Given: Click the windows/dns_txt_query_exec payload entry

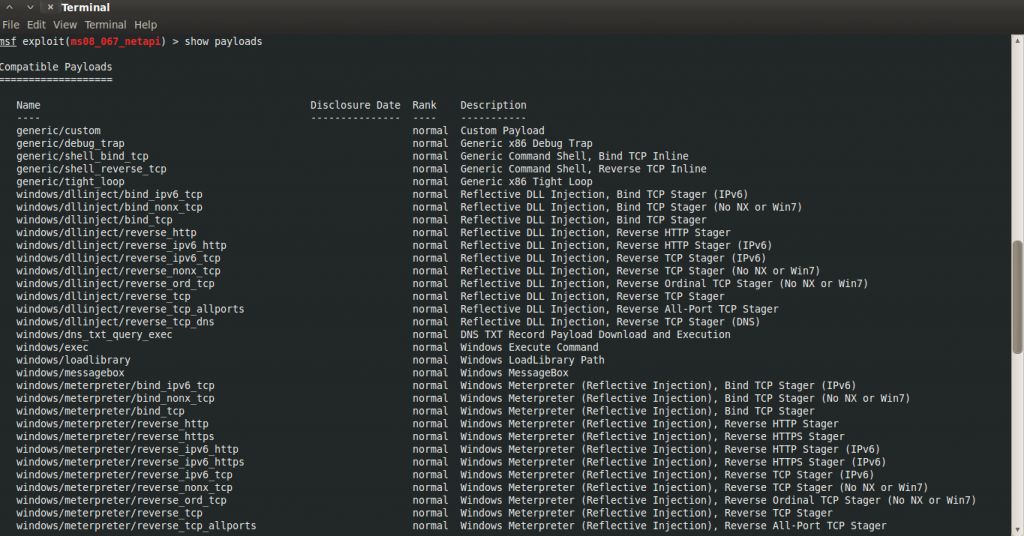Looking at the screenshot, I should (94, 334).
